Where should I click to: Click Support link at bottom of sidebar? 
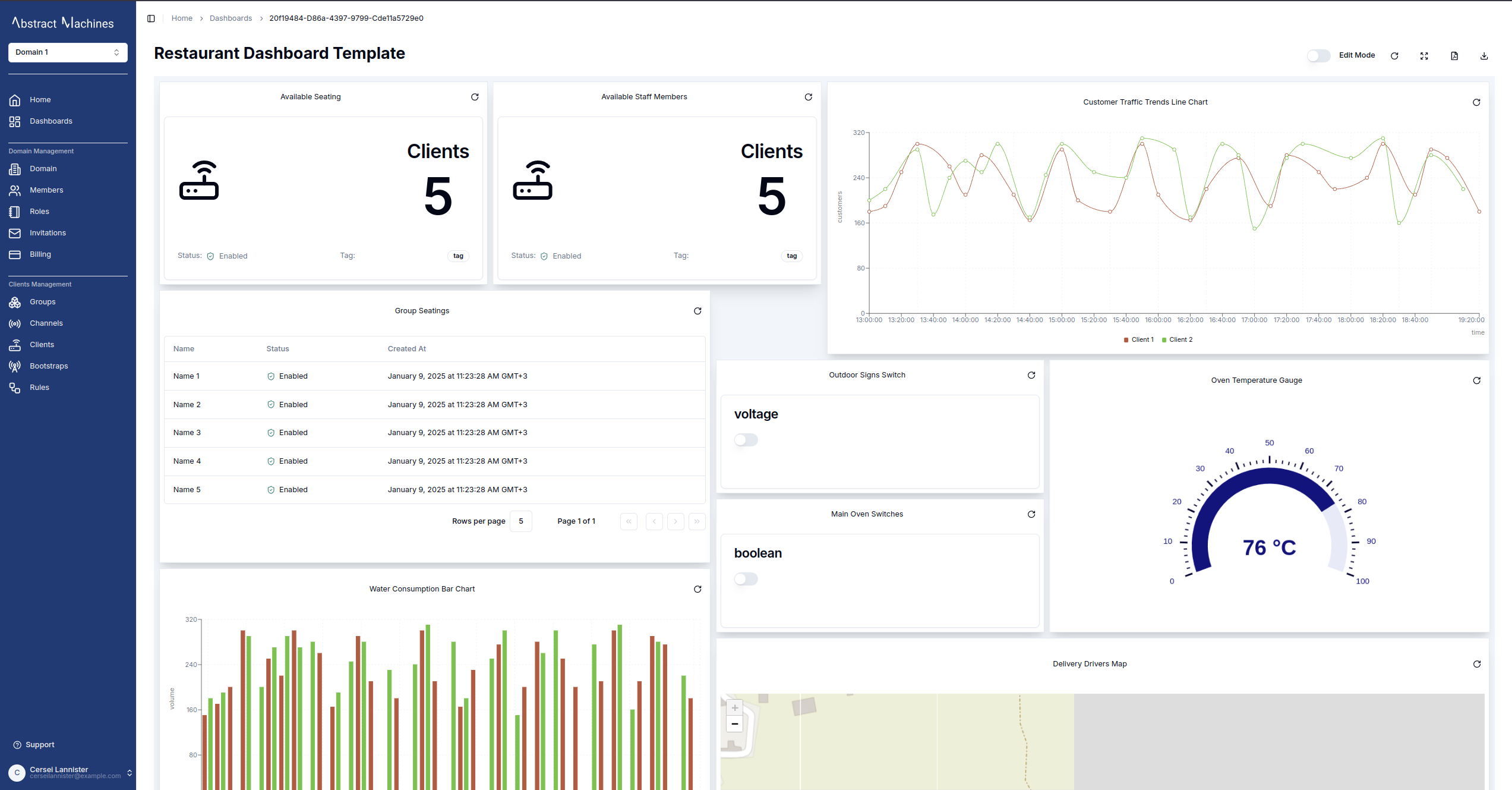coord(41,744)
